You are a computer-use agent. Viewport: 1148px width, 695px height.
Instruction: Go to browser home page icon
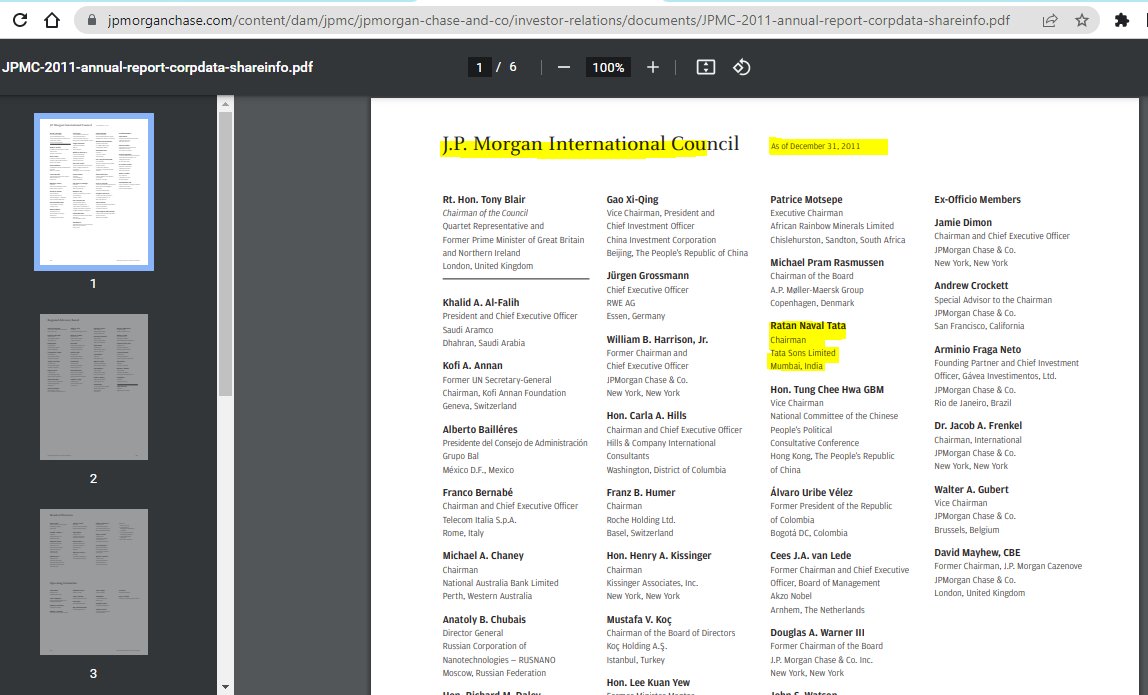coord(52,20)
